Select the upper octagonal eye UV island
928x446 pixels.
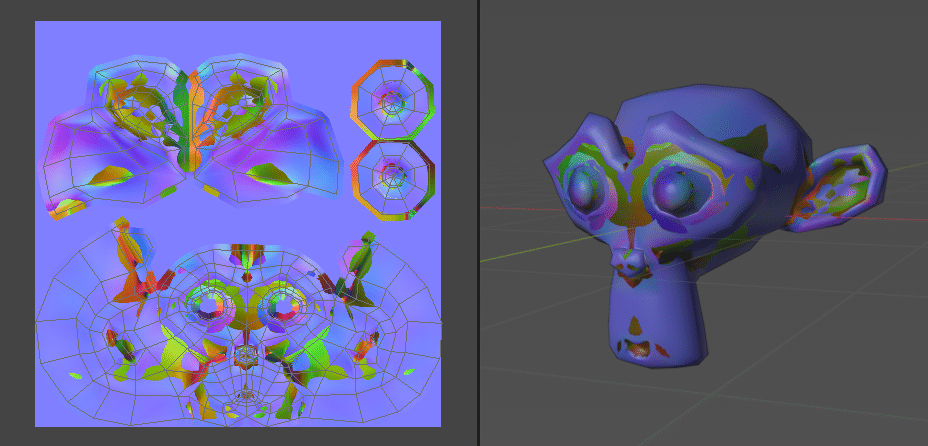[392, 99]
